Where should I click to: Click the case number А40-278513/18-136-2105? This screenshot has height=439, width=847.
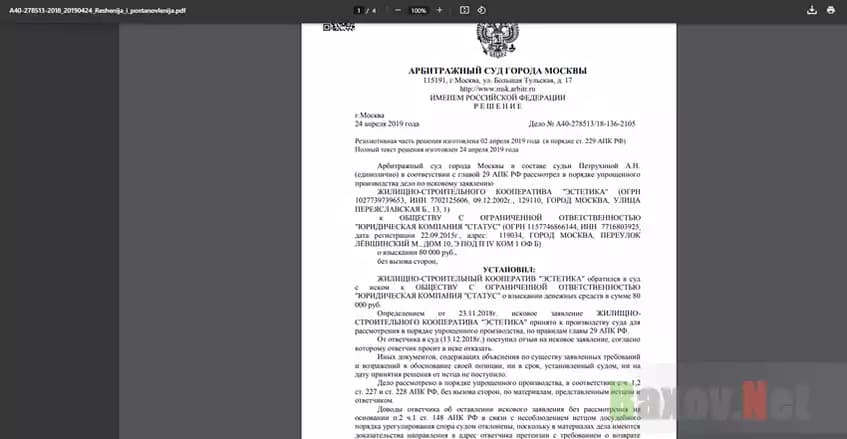tap(580, 124)
